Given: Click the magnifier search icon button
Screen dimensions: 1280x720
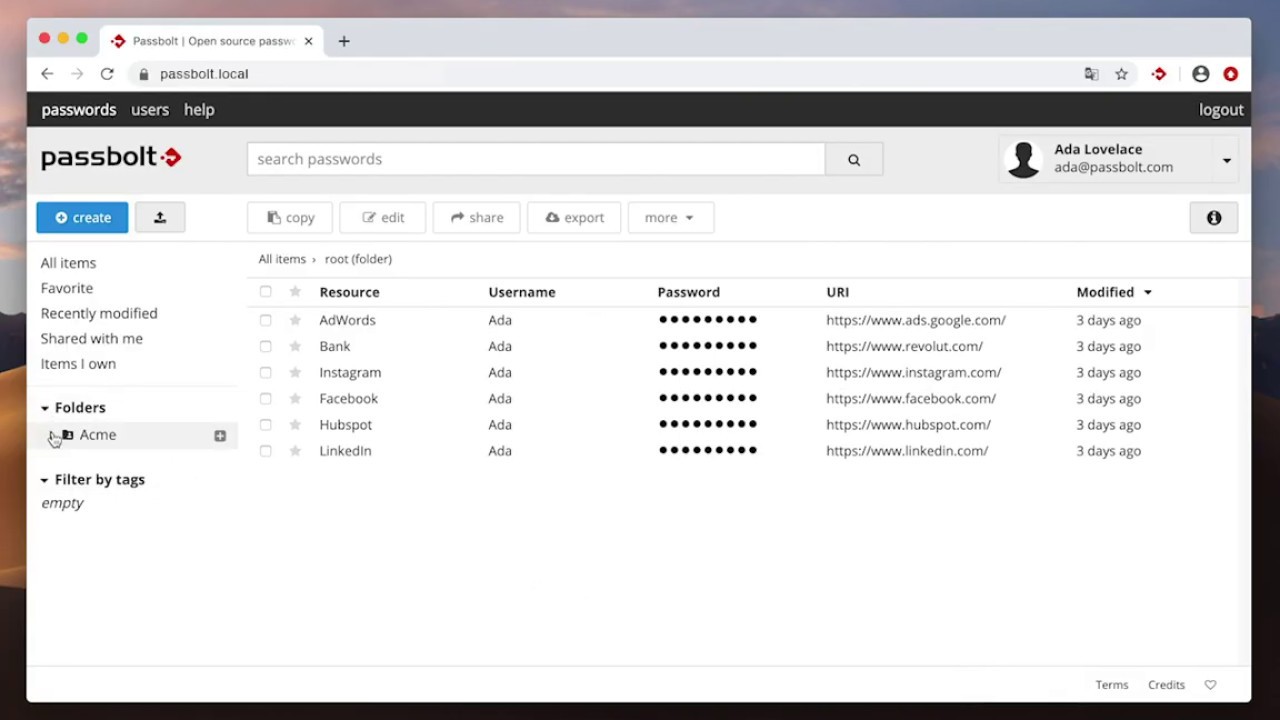Looking at the screenshot, I should [x=854, y=159].
